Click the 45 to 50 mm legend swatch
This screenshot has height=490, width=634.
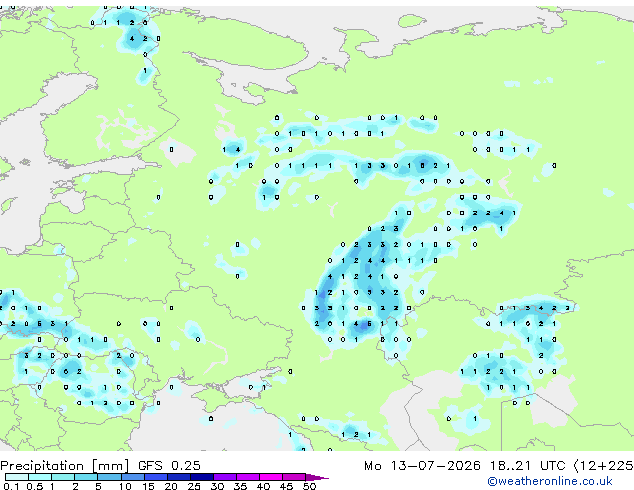pos(294,477)
